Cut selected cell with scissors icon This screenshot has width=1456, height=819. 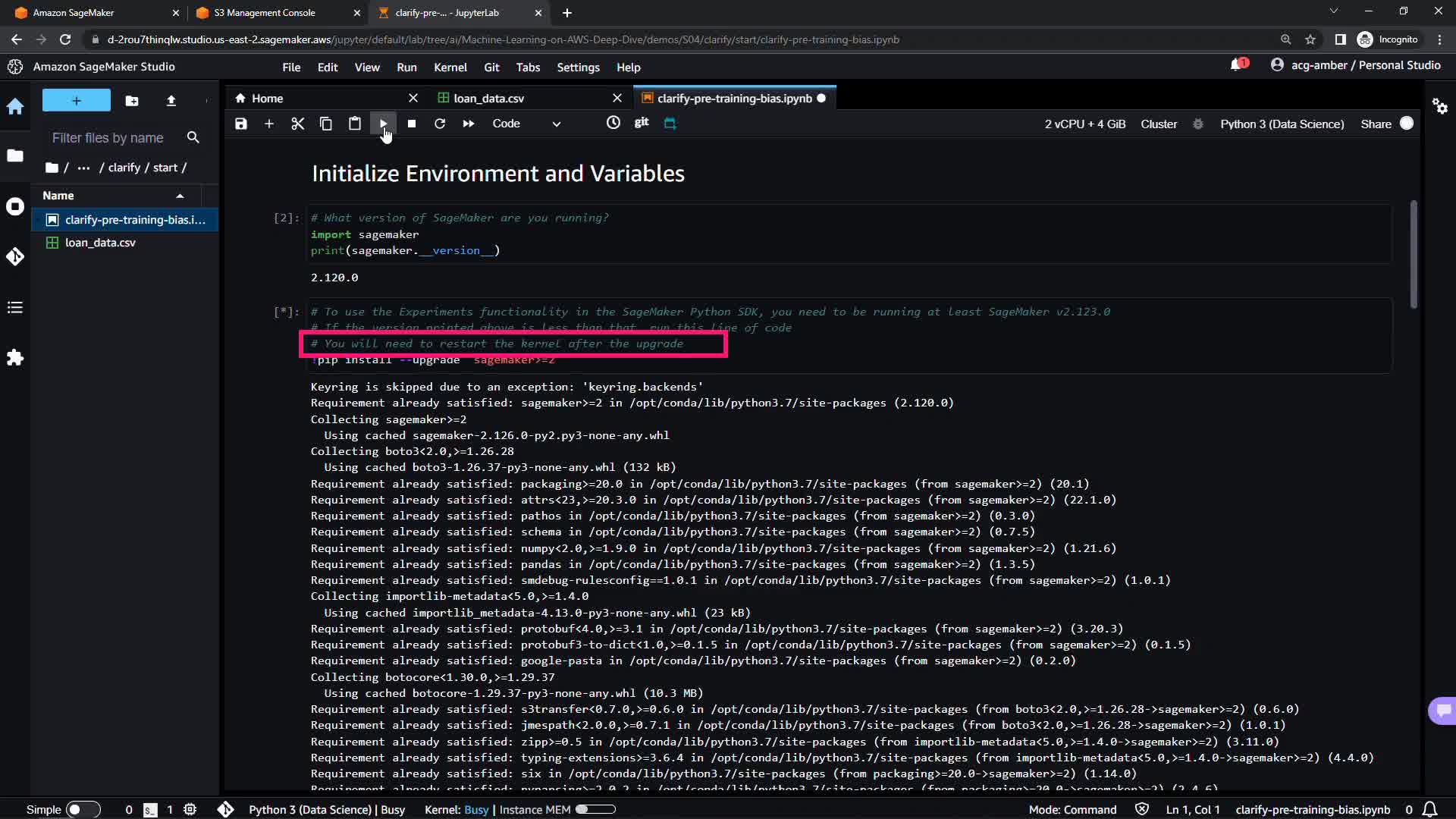297,124
